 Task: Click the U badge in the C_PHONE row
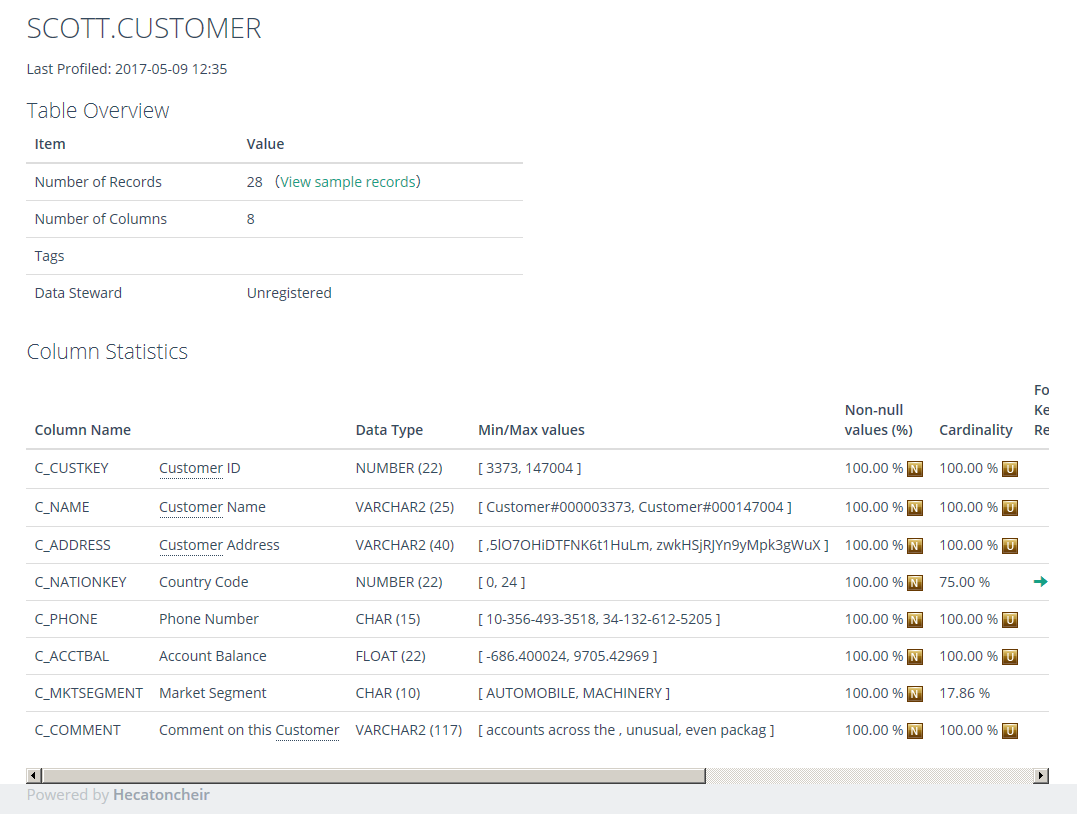point(1009,620)
